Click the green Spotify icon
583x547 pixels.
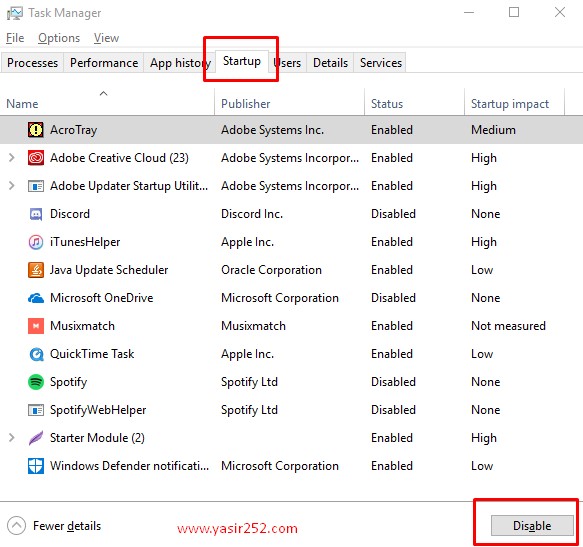pyautogui.click(x=36, y=382)
